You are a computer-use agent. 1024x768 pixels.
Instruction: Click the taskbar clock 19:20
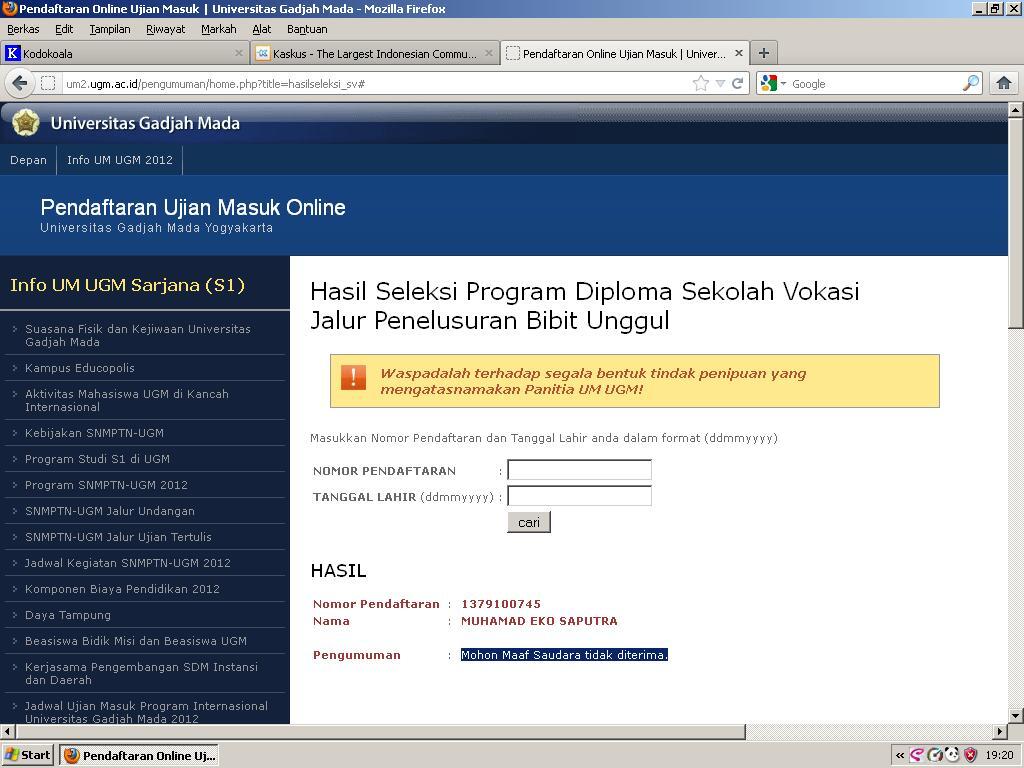[999, 756]
